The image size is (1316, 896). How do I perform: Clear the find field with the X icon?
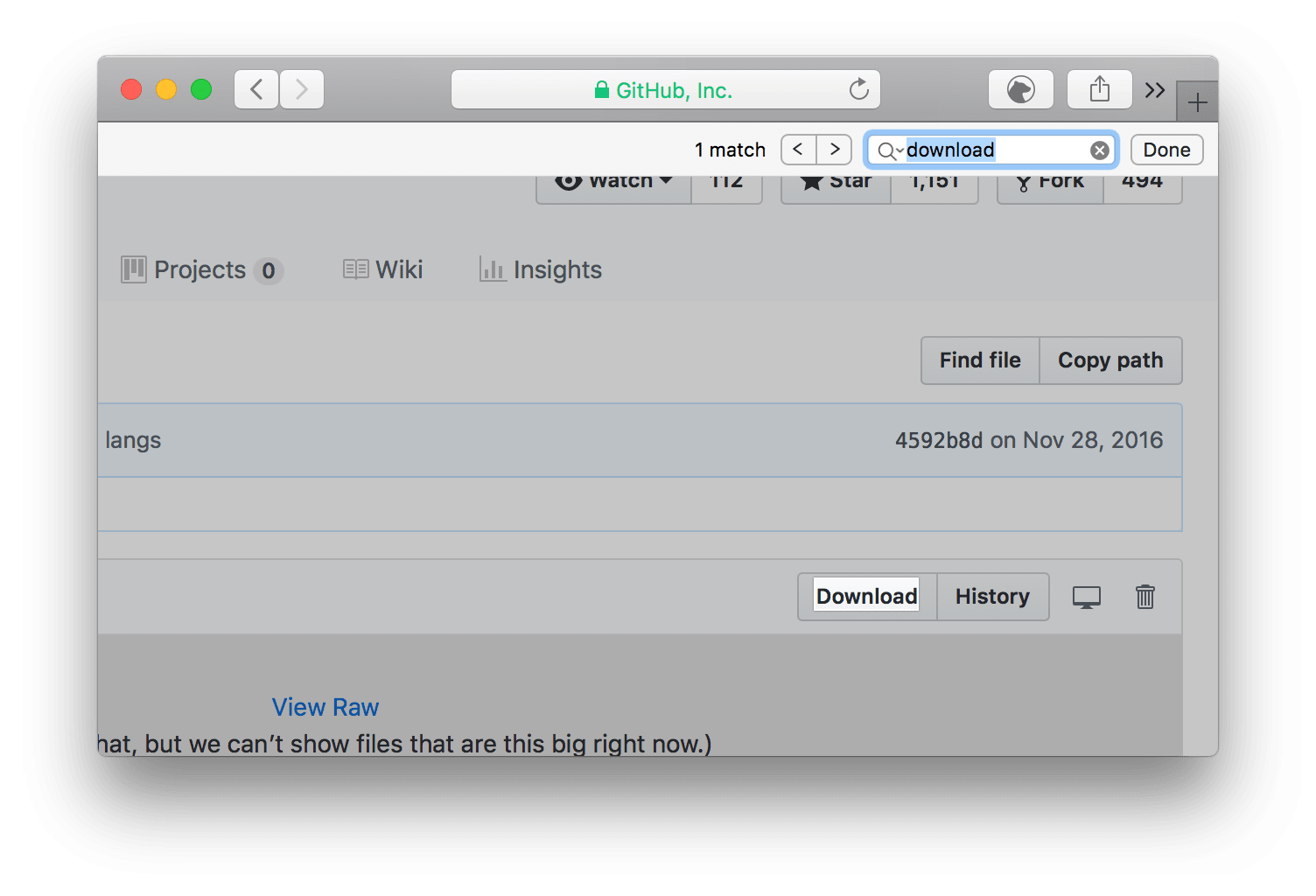[x=1099, y=150]
